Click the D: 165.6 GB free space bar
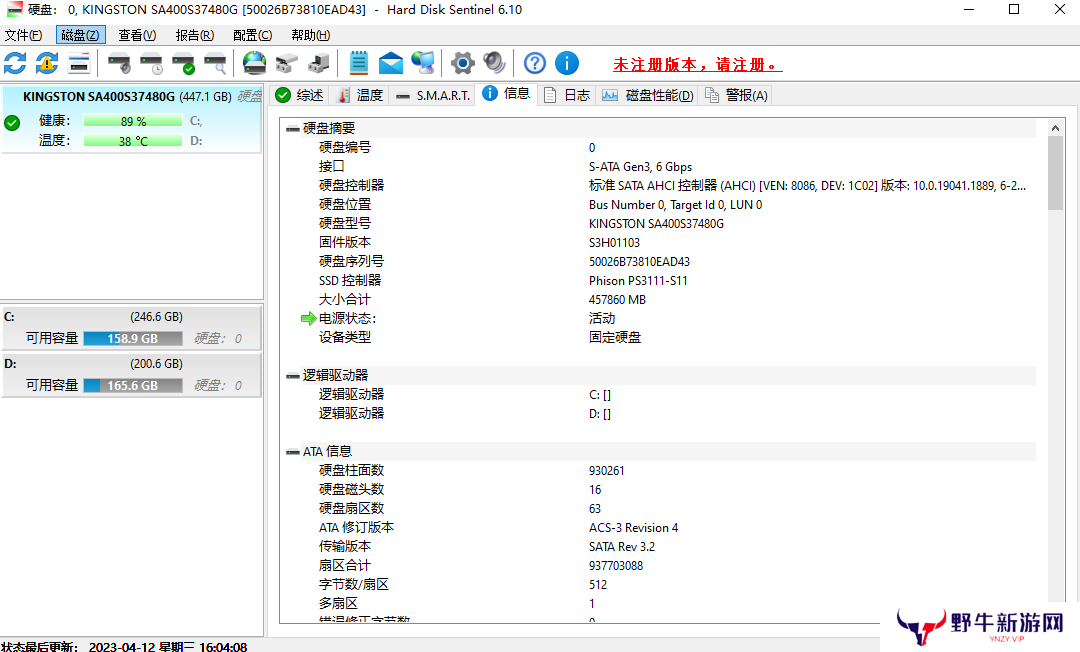This screenshot has width=1080, height=652. tap(133, 386)
